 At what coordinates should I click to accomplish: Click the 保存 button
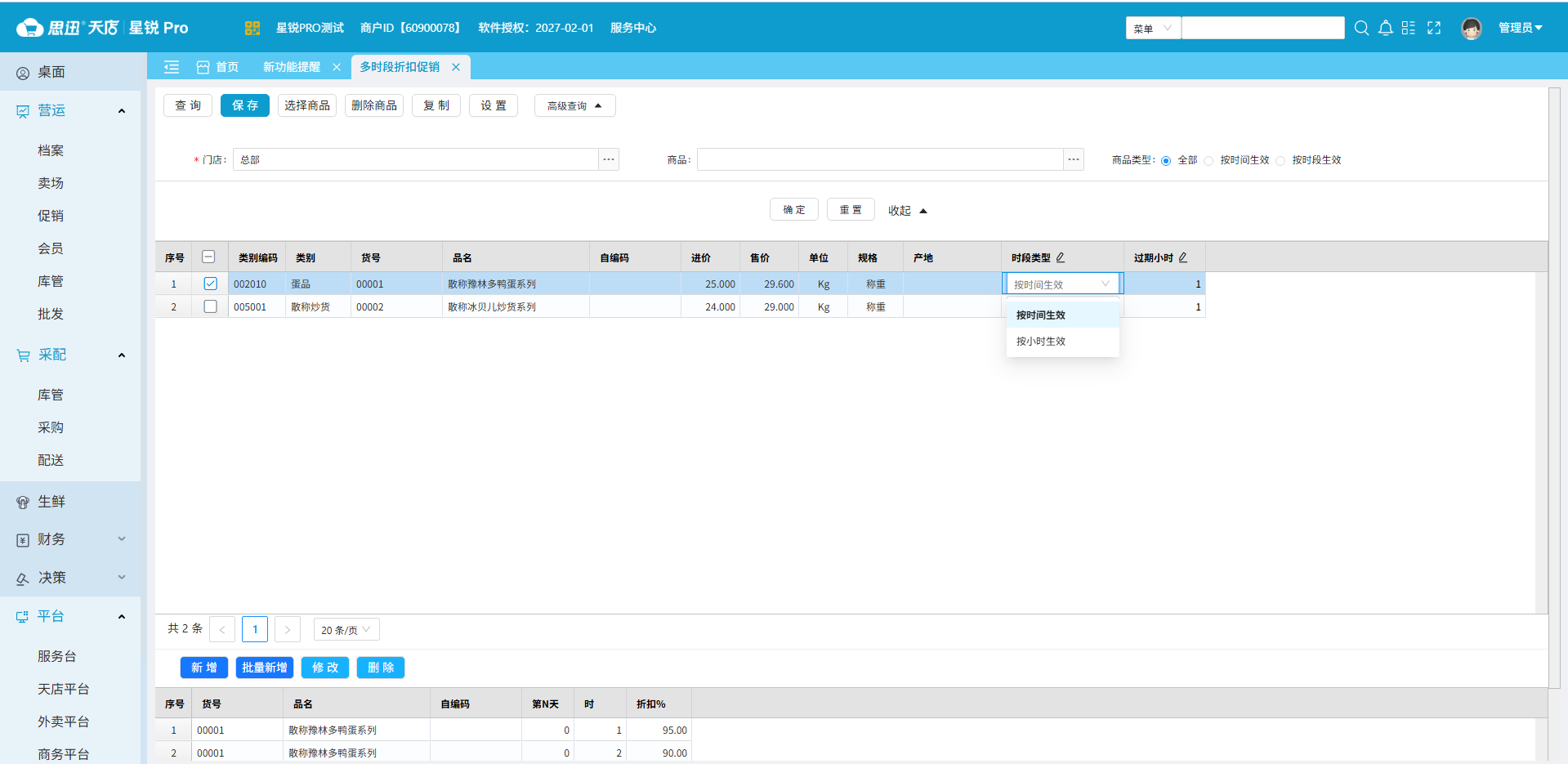click(244, 105)
